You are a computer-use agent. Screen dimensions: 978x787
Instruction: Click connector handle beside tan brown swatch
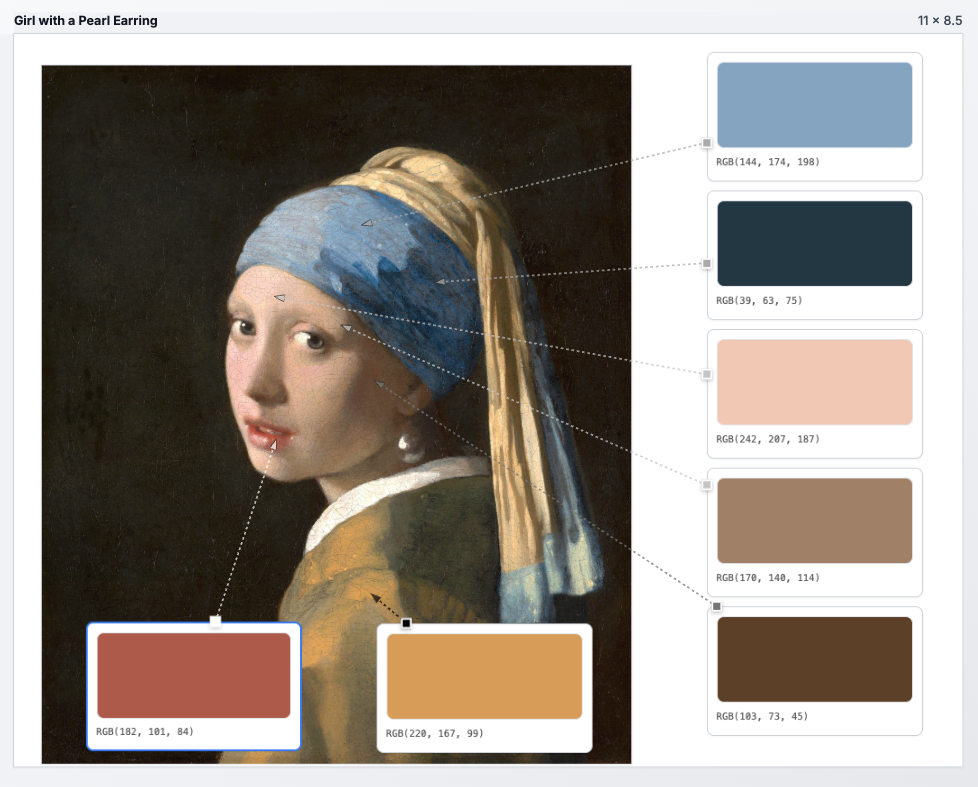click(x=707, y=485)
